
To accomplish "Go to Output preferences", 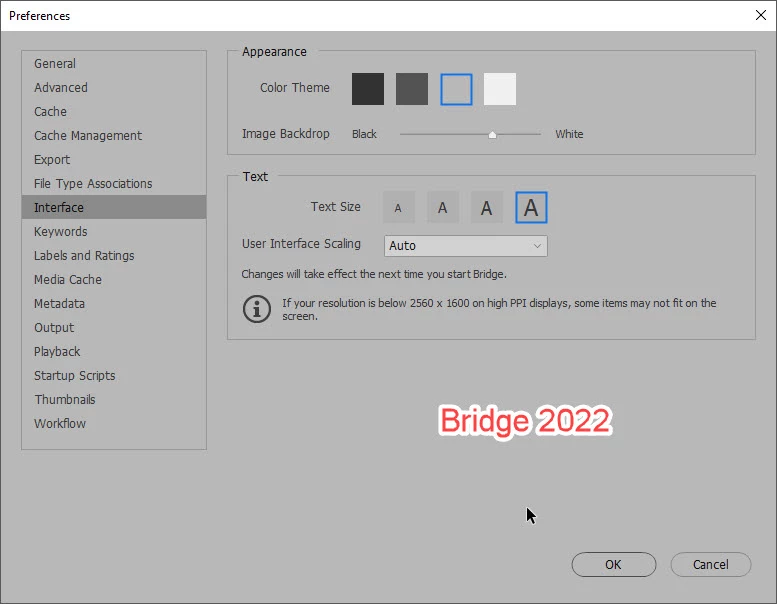I will coord(114,328).
